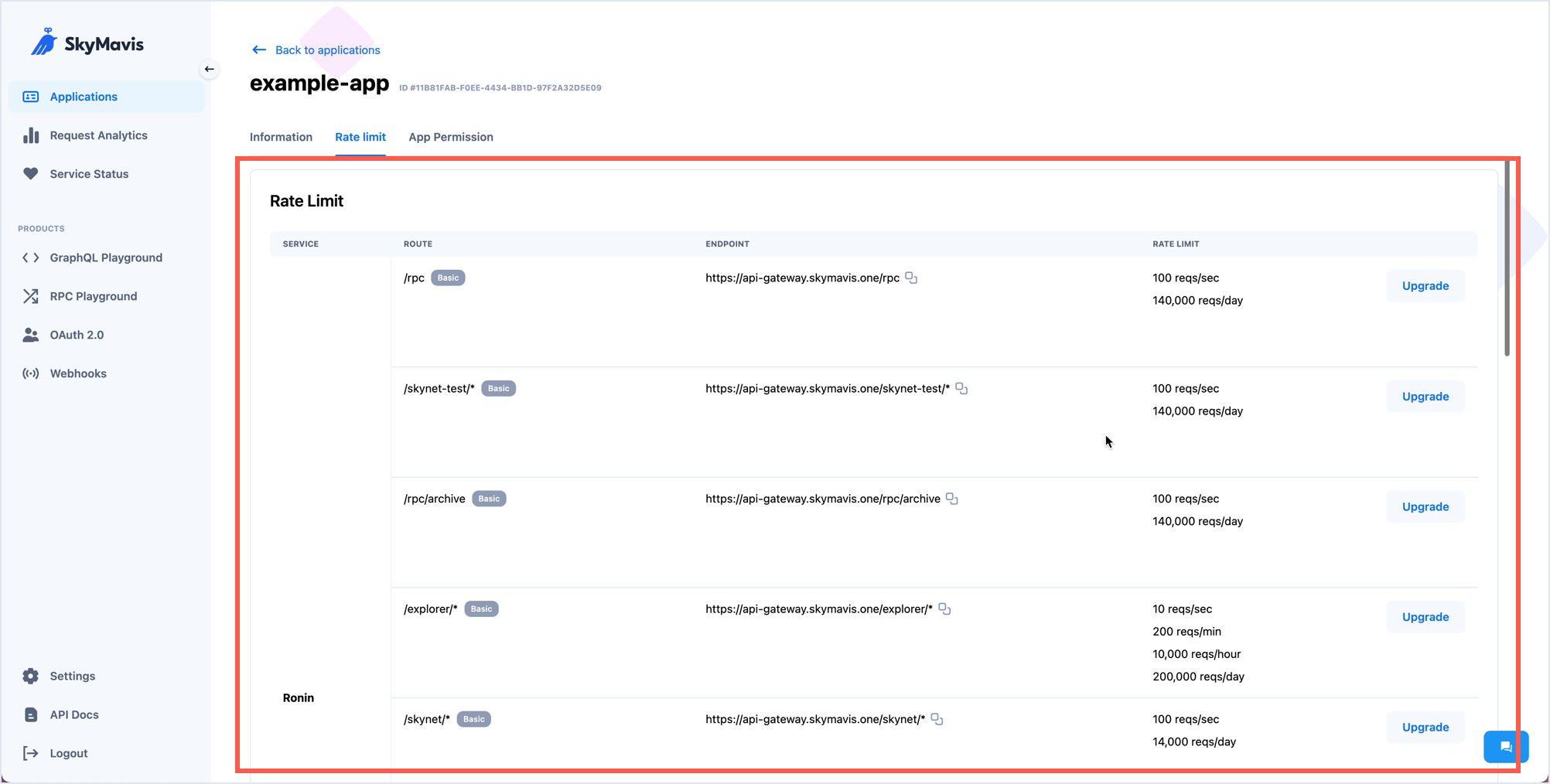
Task: Copy the /explorer/* endpoint URL
Action: coord(944,609)
